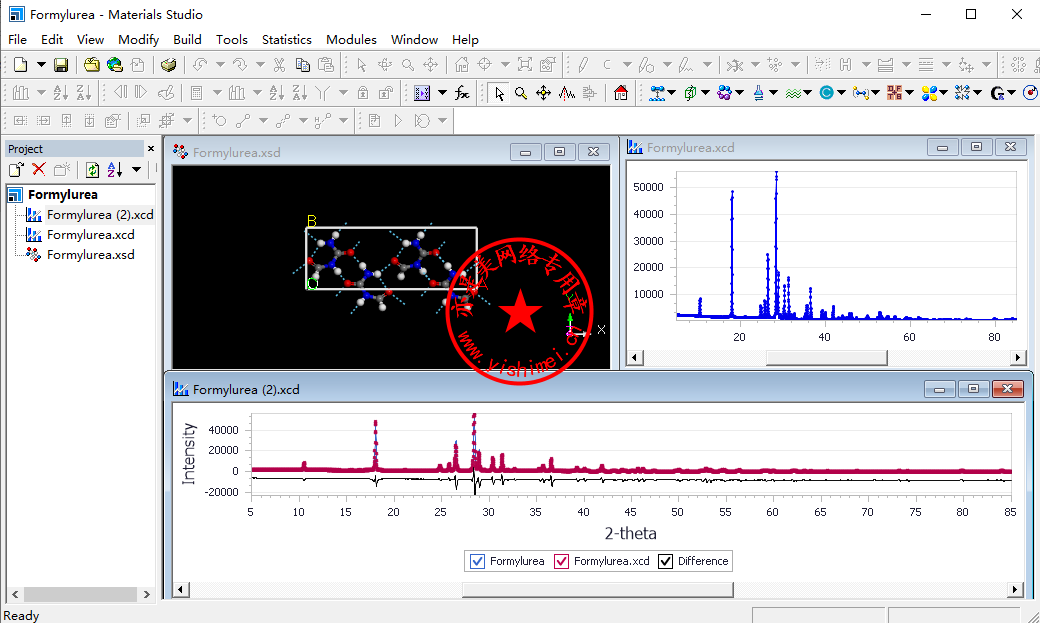The width and height of the screenshot is (1040, 623).
Task: Click the red house reset view icon
Action: coord(621,93)
